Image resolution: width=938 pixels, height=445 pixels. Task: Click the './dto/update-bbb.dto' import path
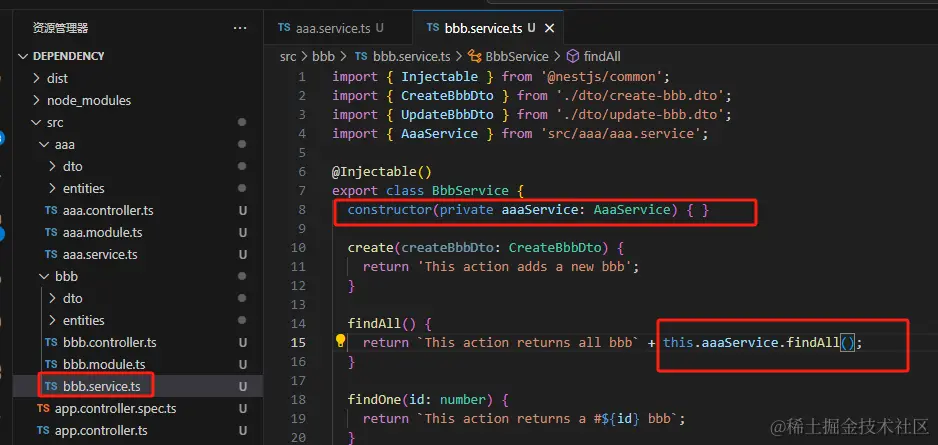tap(639, 114)
